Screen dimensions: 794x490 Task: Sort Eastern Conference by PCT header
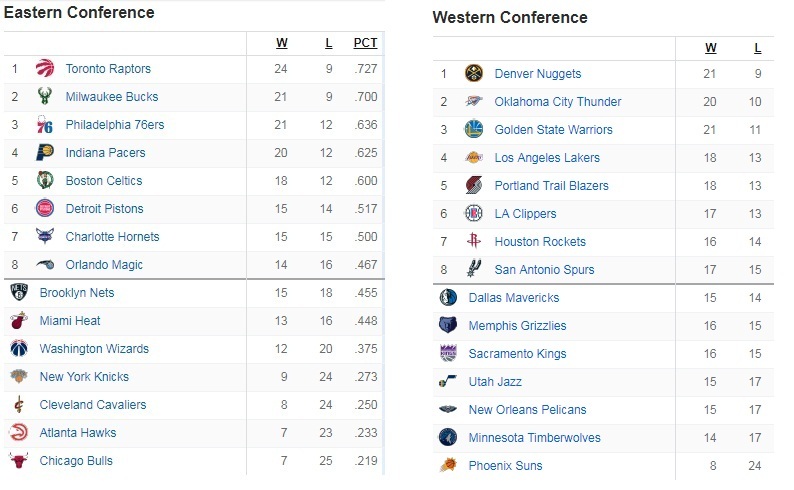point(365,43)
